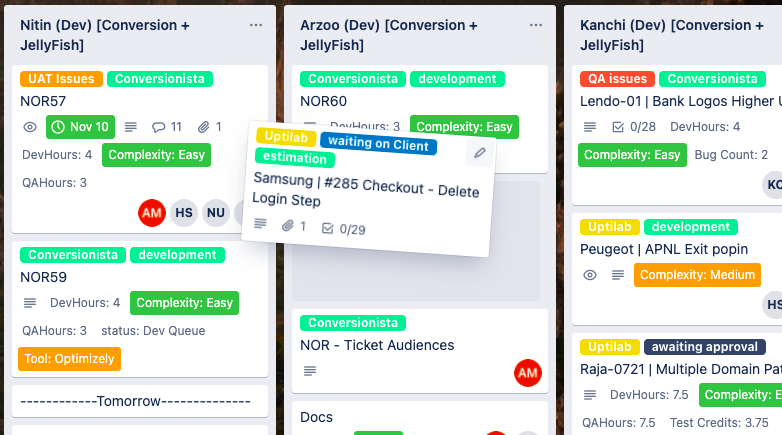
Task: Click the checklist 0/28 badge on Lendo-01 card
Action: pos(632,127)
